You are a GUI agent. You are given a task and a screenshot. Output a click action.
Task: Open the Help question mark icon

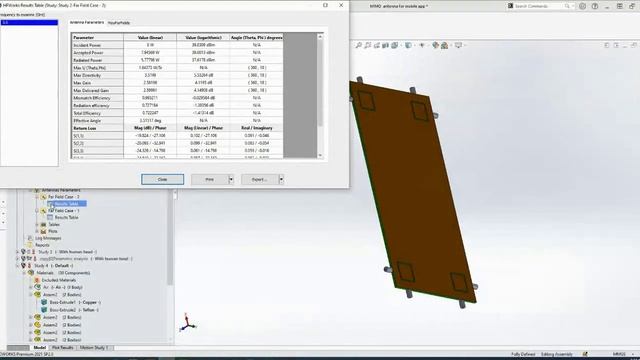click(x=595, y=6)
